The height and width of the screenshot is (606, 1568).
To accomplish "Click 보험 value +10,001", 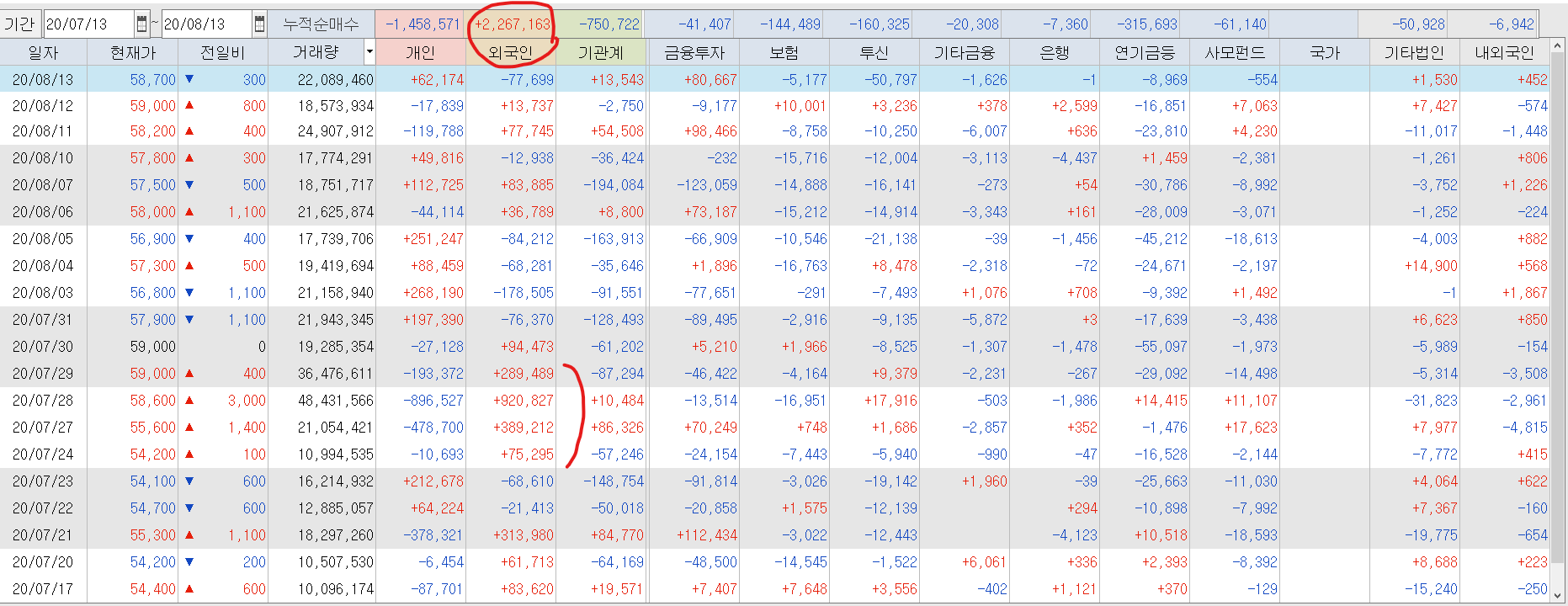I will coord(800,106).
